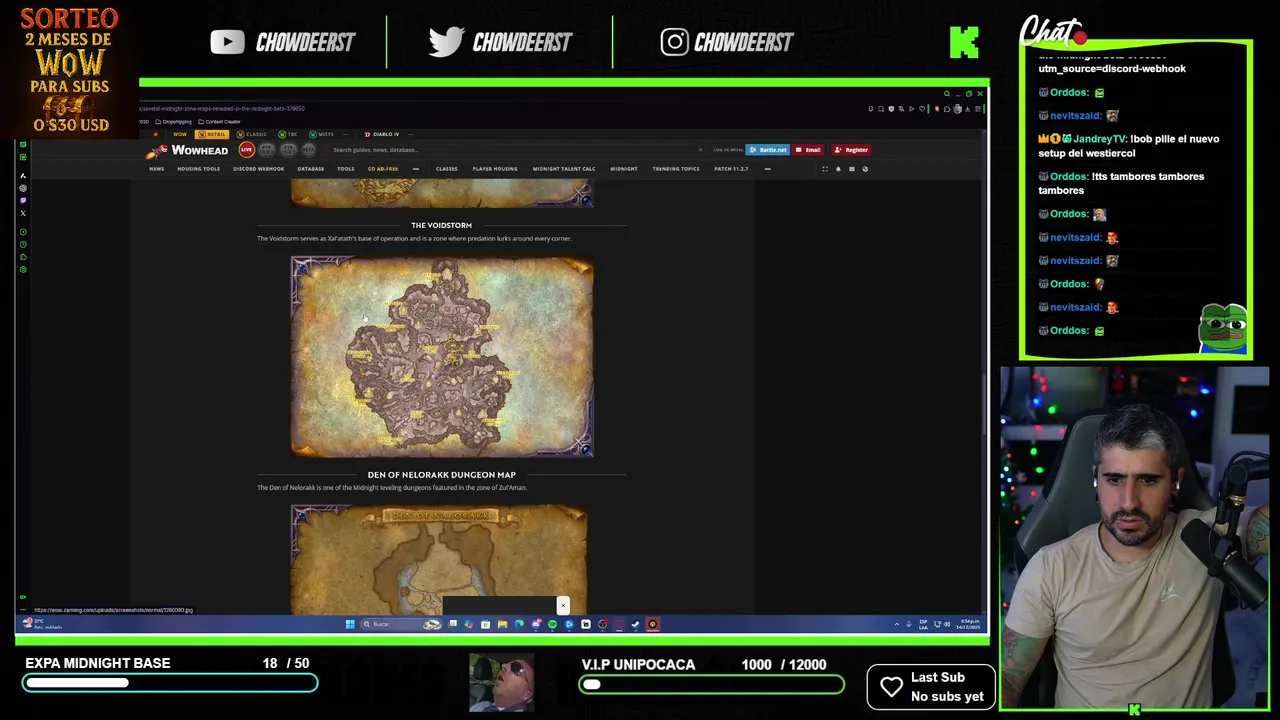Click the green Kick logo in the banner
1280x720 pixels.
click(964, 42)
